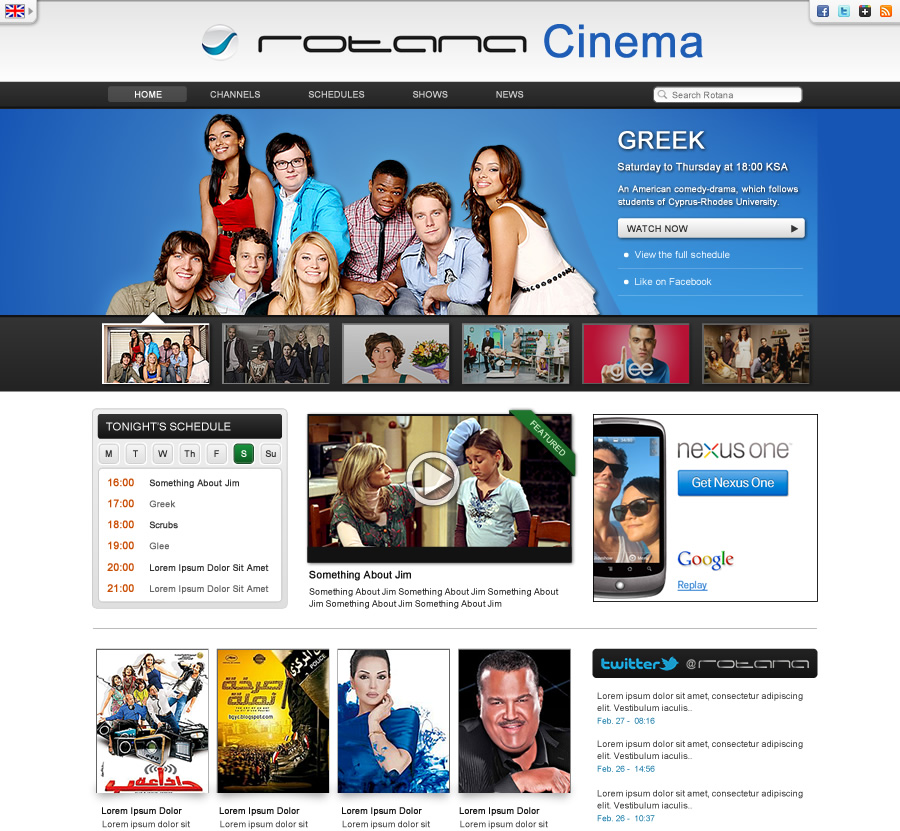Select the dark suited cast thumbnail

pos(276,354)
